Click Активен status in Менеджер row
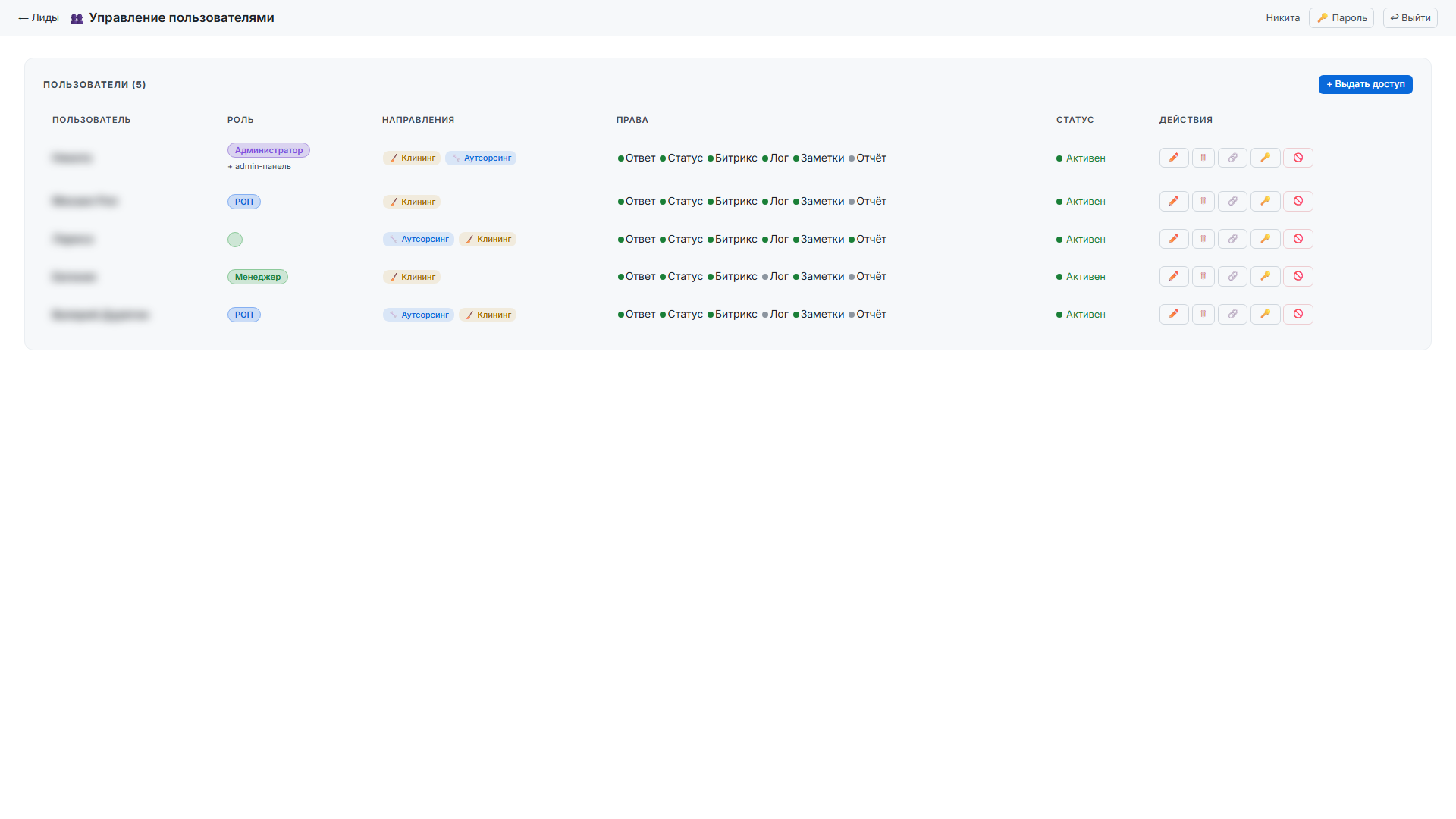 pos(1081,276)
